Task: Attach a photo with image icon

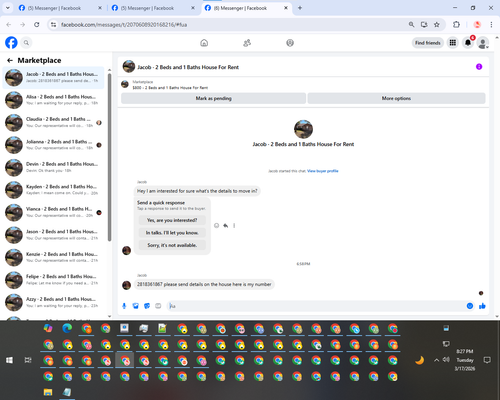Action: 136,306
